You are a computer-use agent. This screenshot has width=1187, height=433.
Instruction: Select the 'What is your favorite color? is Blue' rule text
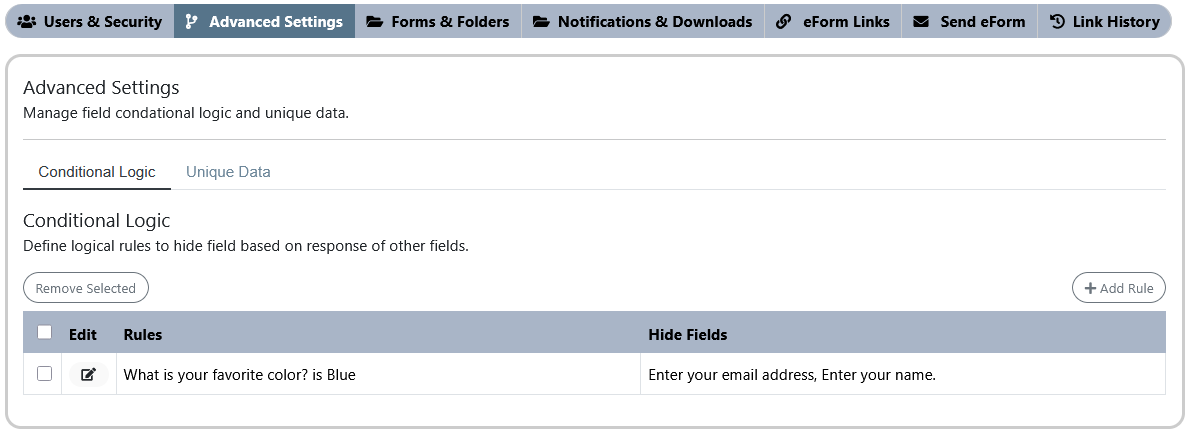point(239,375)
